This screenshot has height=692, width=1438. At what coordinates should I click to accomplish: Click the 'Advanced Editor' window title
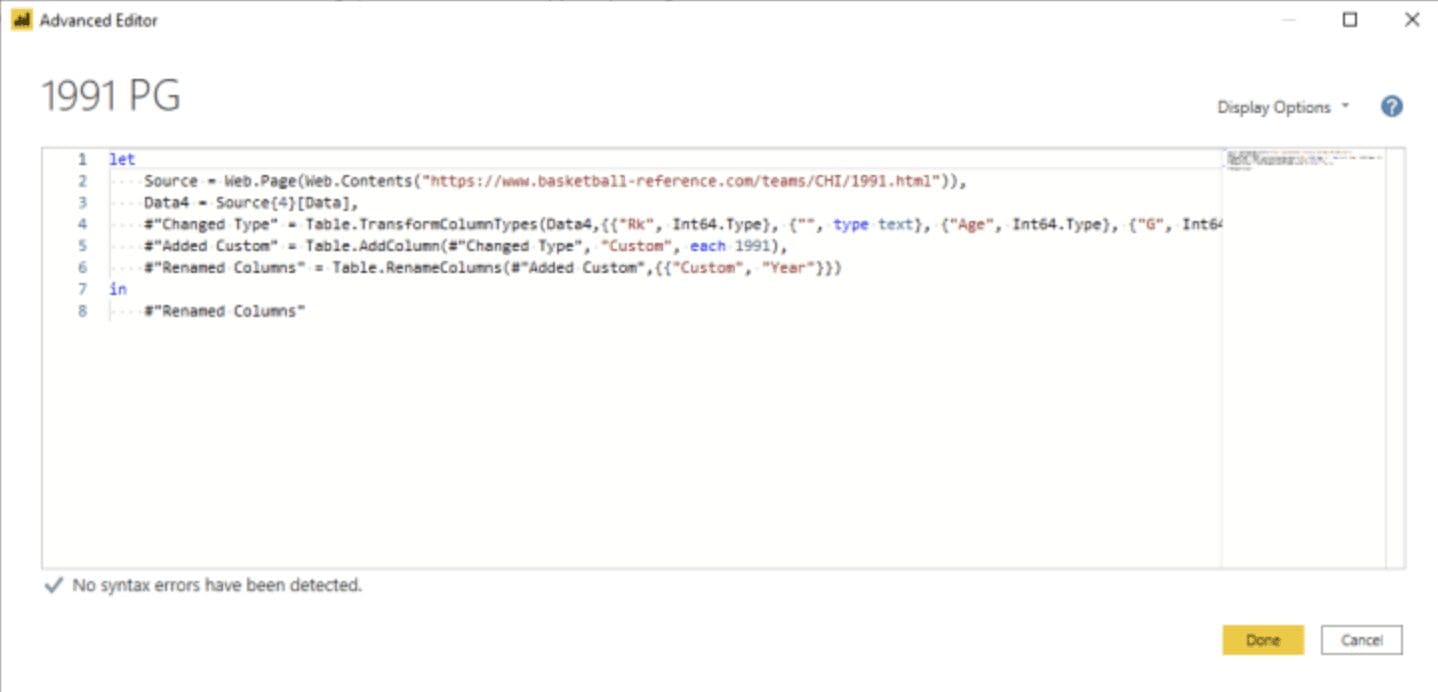99,20
